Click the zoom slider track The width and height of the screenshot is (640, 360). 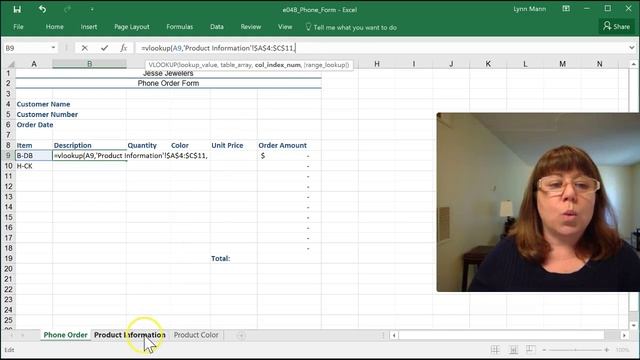point(576,350)
